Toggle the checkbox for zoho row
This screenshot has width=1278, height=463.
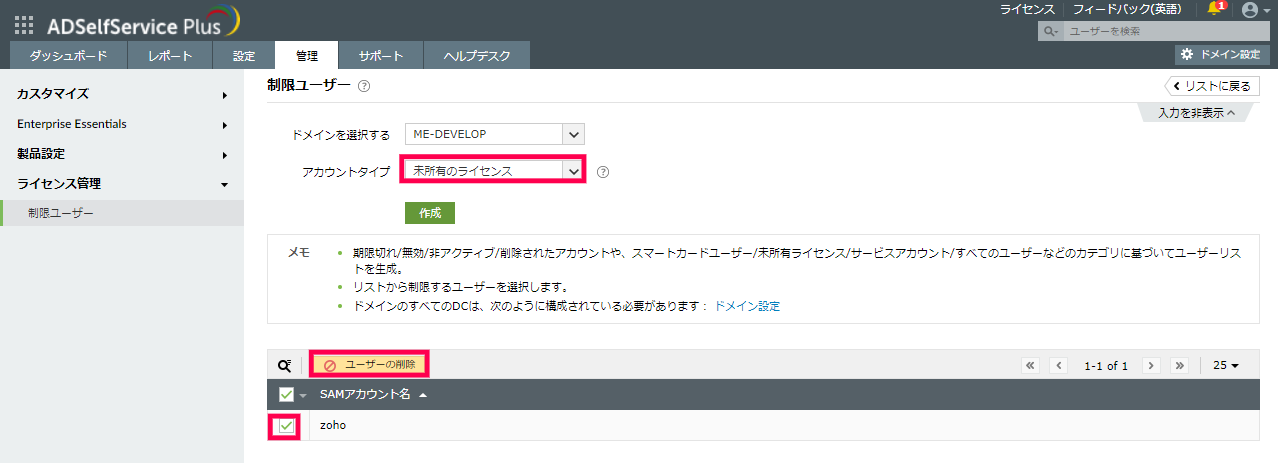(x=287, y=426)
